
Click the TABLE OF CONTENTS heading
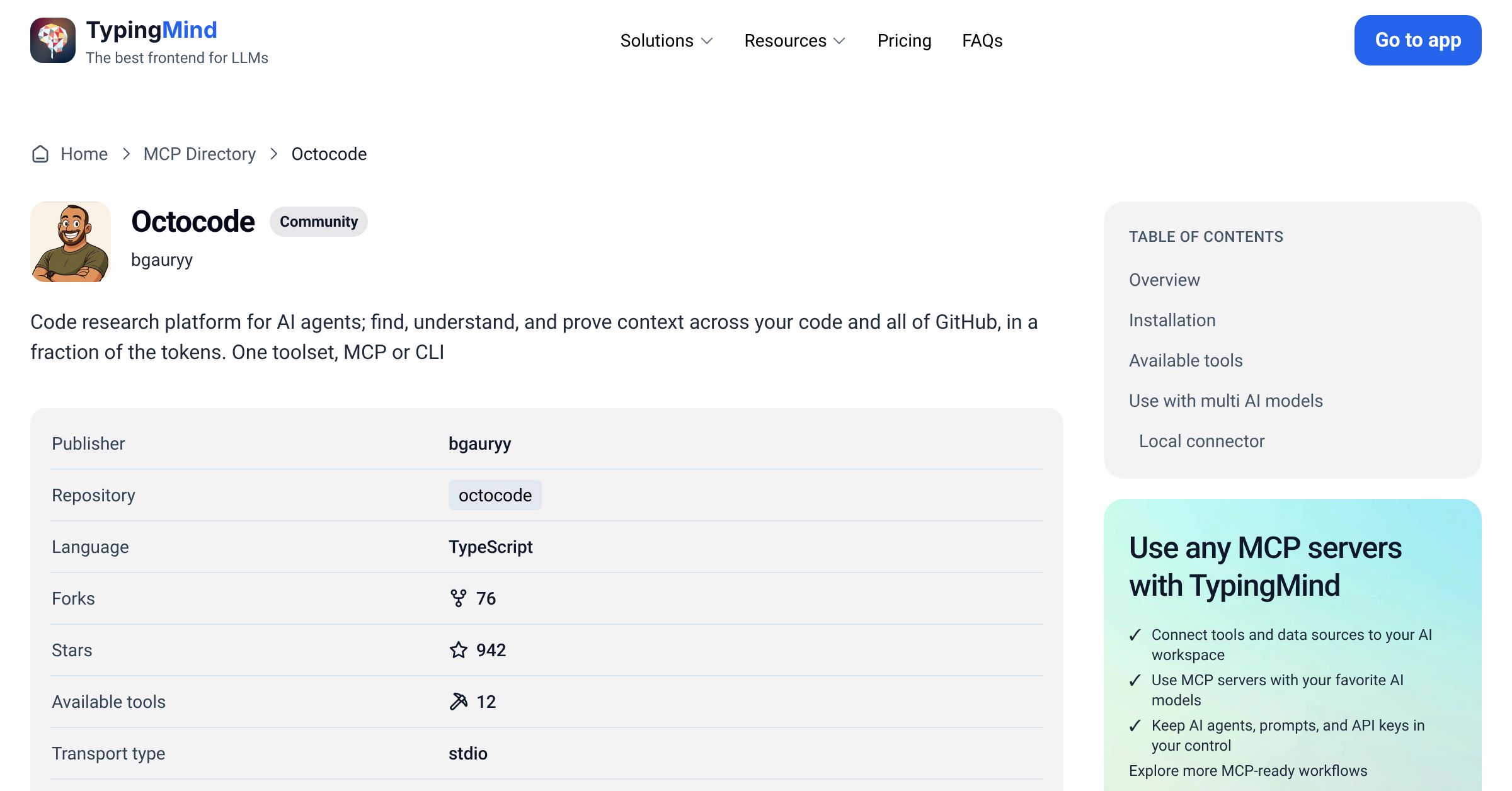(x=1206, y=237)
